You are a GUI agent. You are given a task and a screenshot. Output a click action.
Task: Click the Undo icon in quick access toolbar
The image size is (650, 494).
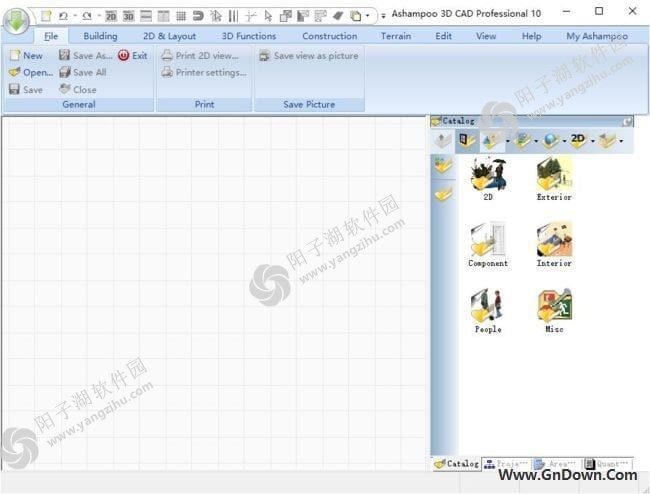[x=63, y=16]
